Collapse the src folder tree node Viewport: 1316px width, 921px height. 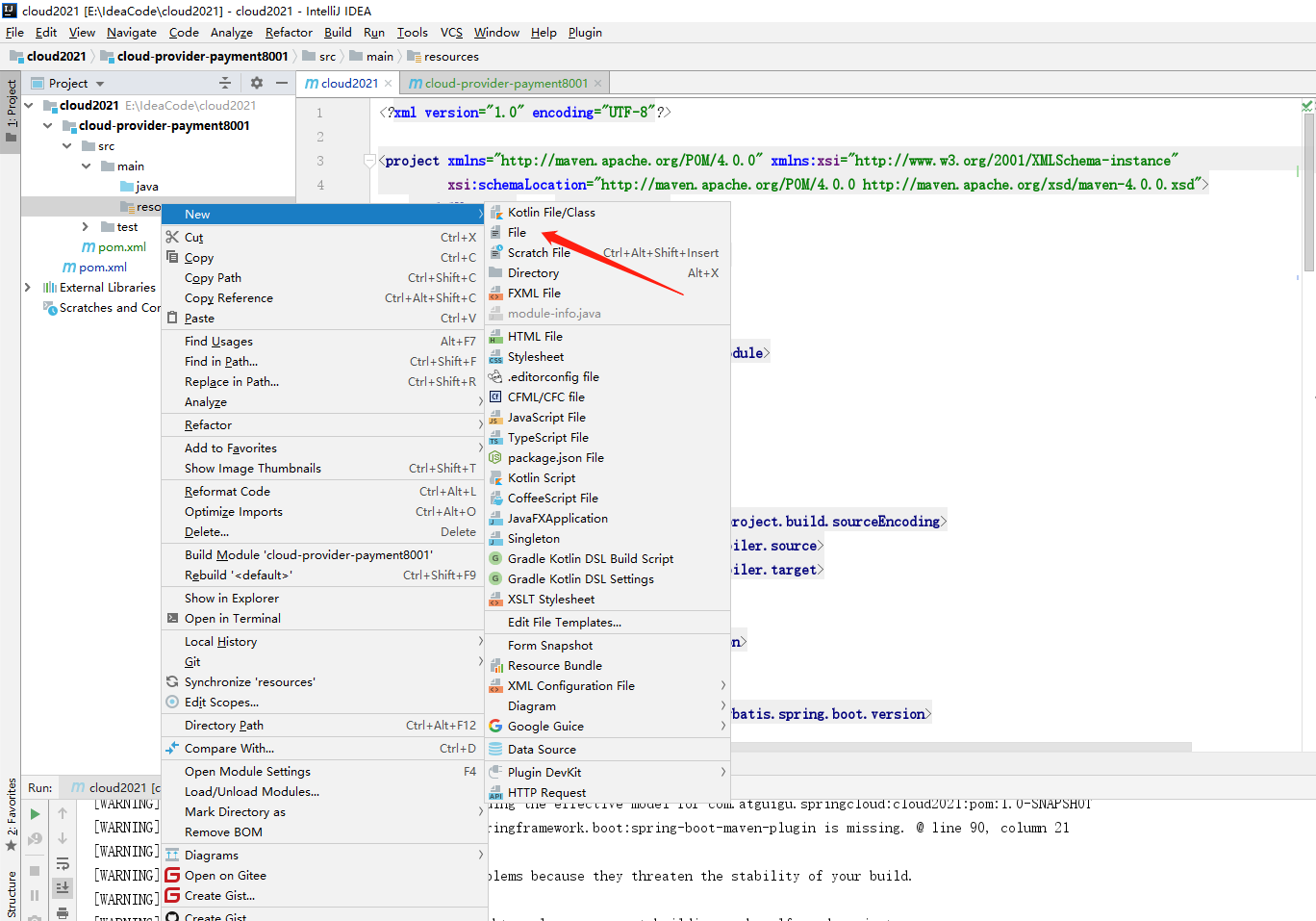pos(67,145)
